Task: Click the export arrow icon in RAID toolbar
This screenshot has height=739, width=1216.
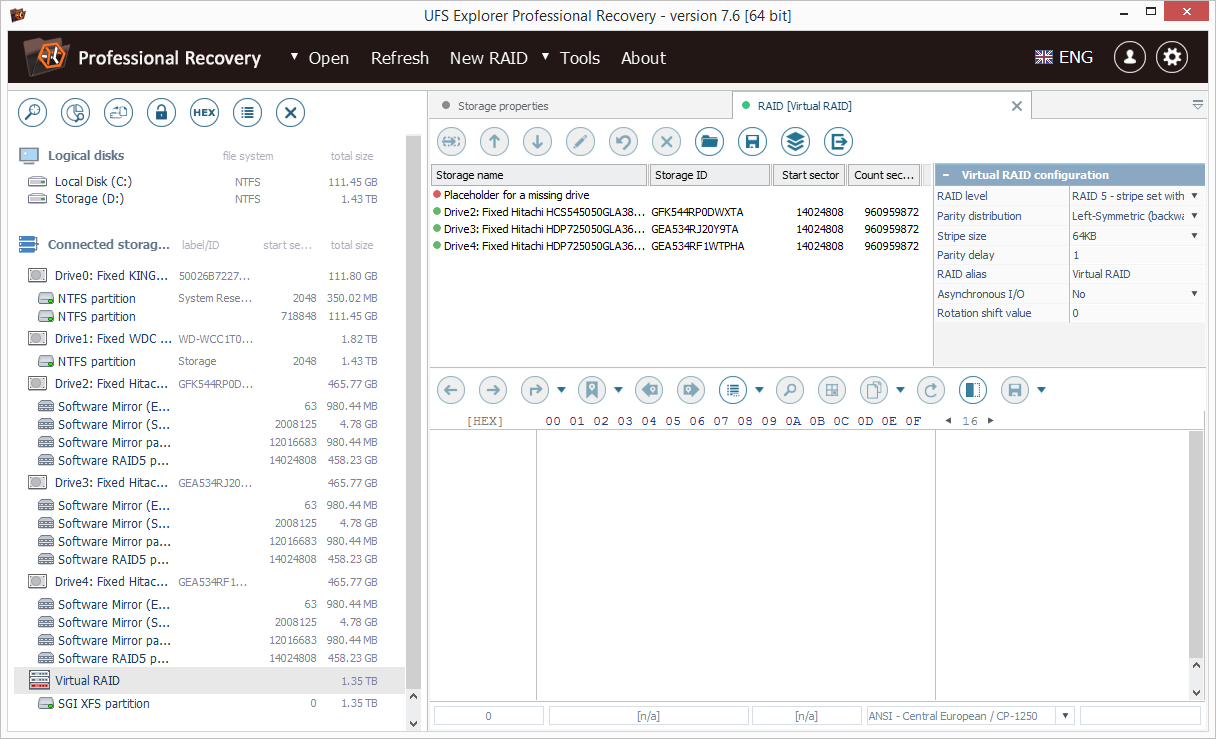Action: click(838, 142)
